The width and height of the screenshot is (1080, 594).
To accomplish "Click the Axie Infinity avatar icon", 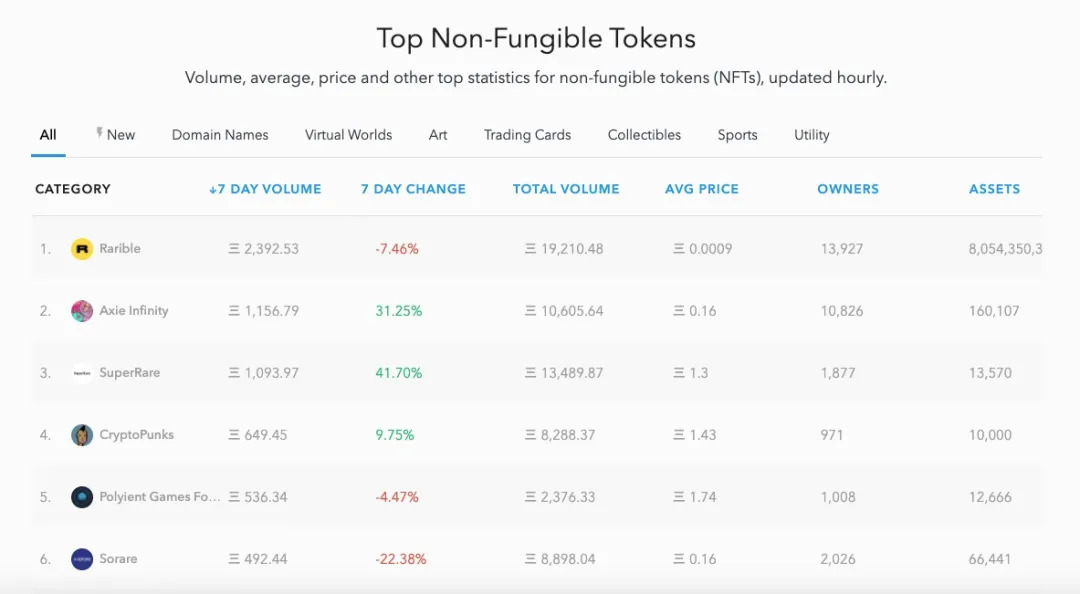I will [82, 311].
